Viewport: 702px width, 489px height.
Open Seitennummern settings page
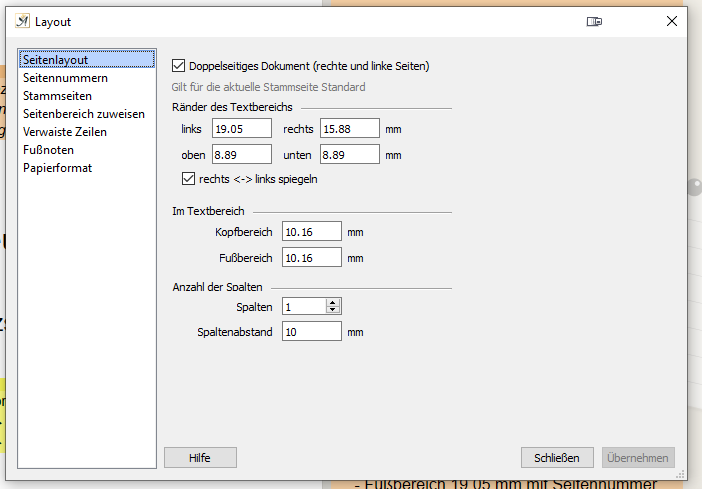pos(66,78)
